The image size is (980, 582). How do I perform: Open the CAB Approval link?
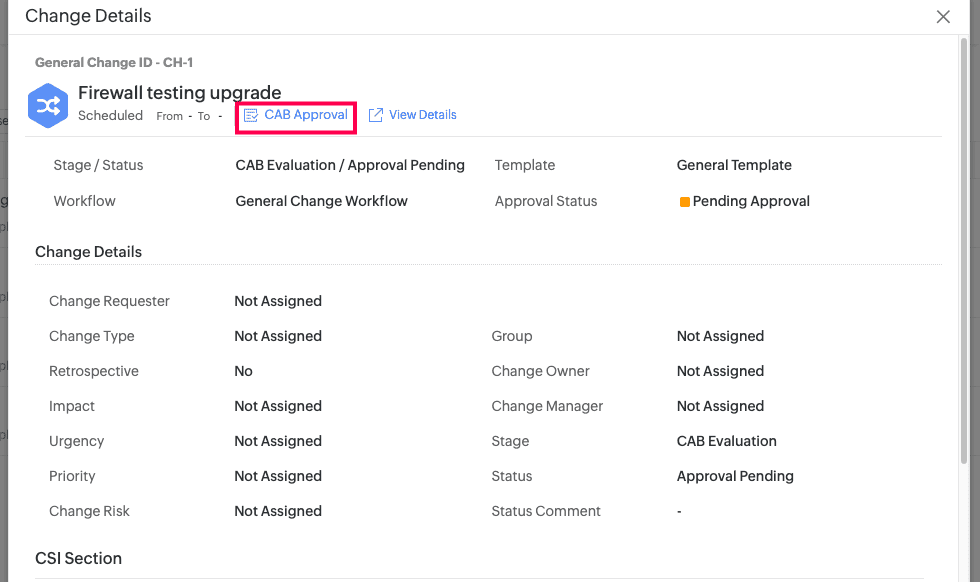tap(305, 115)
